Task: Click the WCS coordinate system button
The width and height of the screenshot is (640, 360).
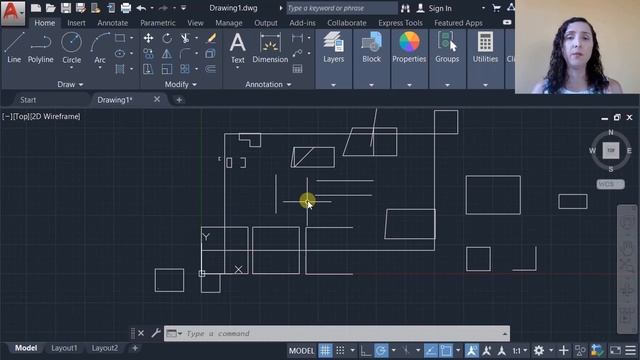Action: 610,184
